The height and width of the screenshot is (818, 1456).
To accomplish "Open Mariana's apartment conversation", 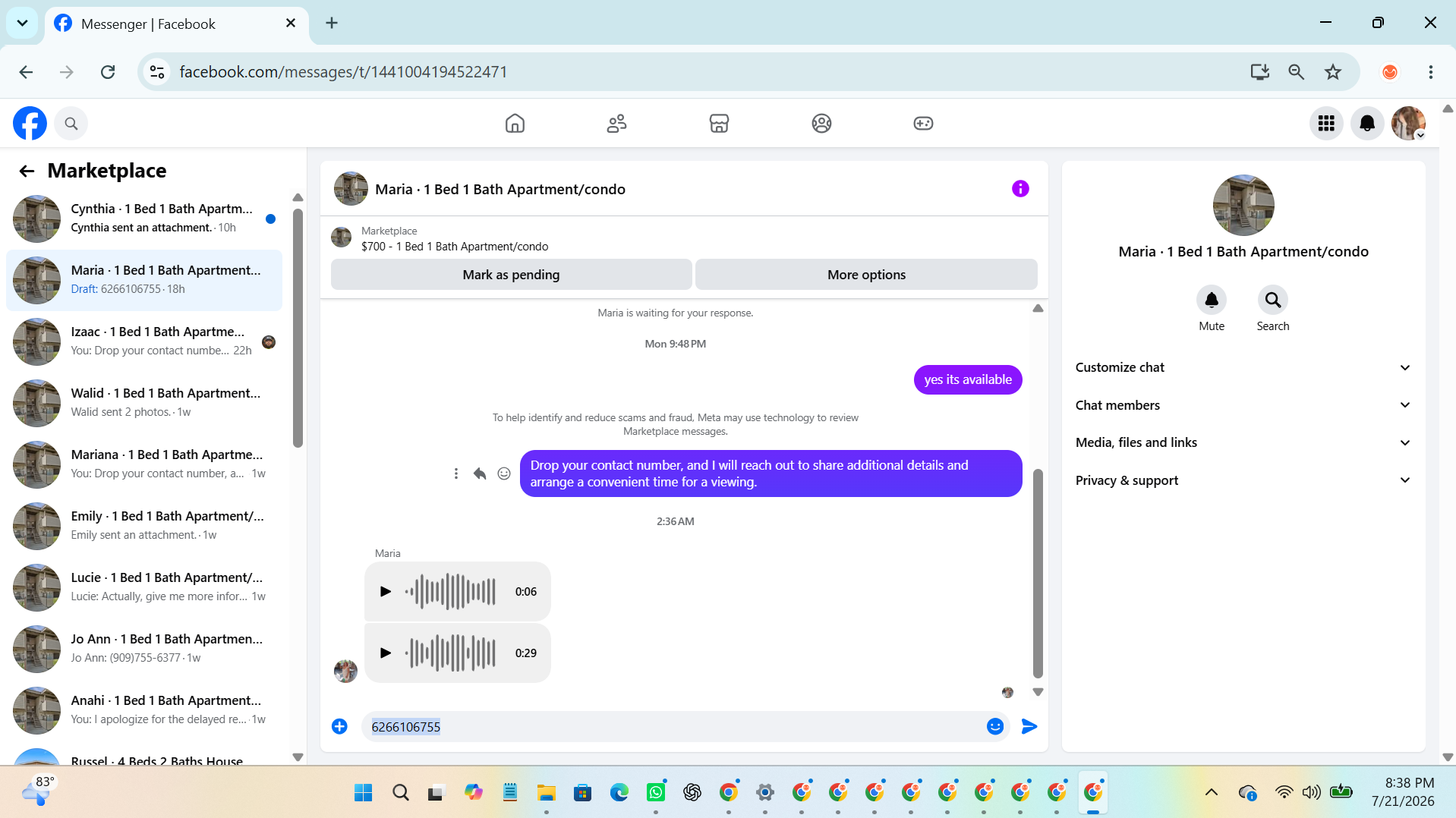I will point(144,464).
